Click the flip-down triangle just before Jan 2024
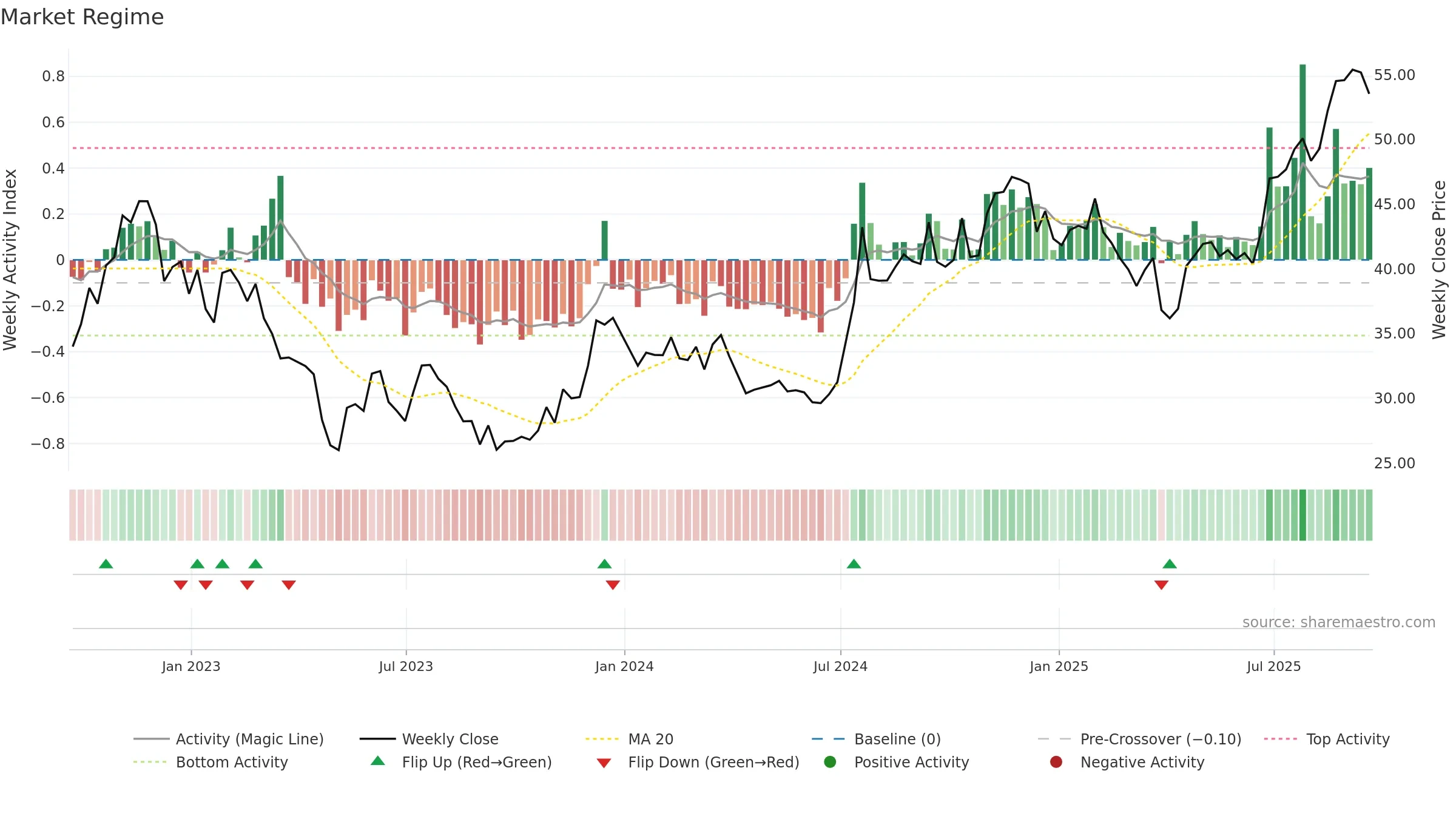The width and height of the screenshot is (1456, 819). pos(613,585)
